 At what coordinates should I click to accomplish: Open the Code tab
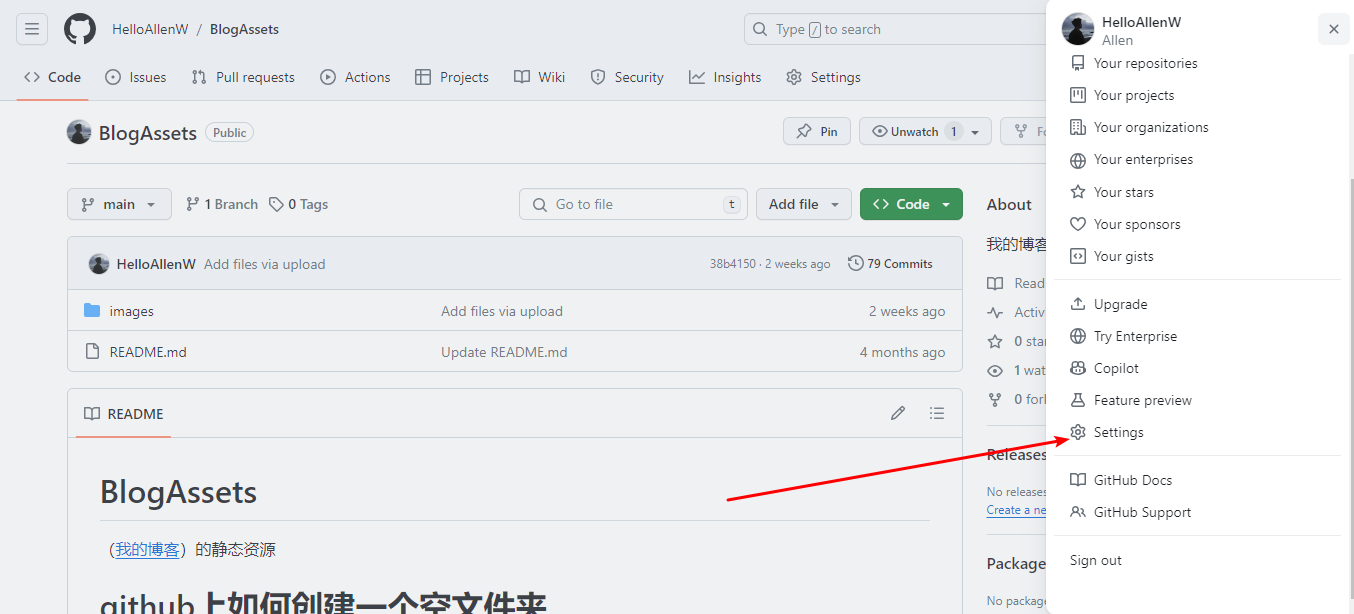52,77
